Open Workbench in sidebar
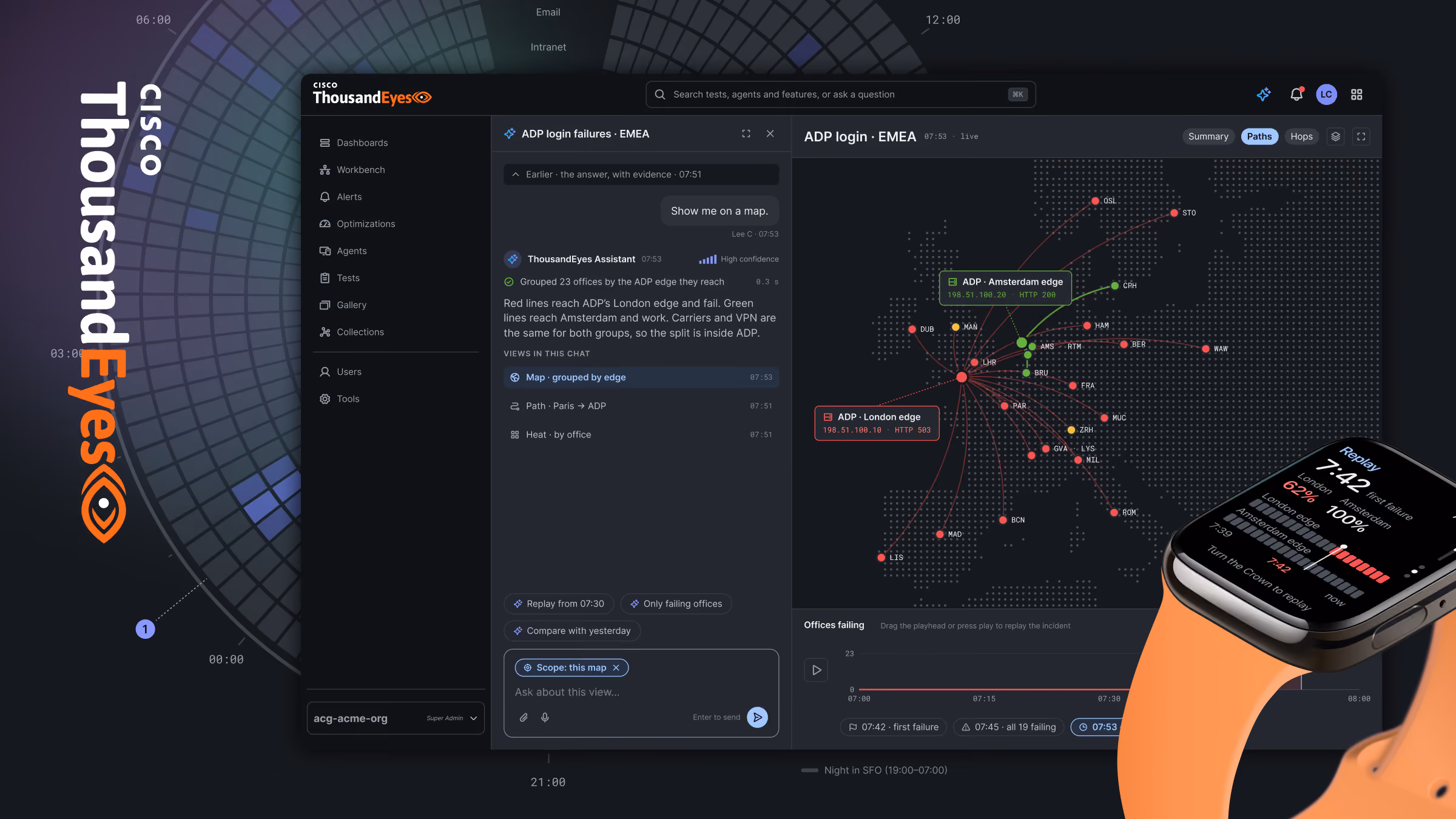The image size is (1456, 819). click(396, 170)
